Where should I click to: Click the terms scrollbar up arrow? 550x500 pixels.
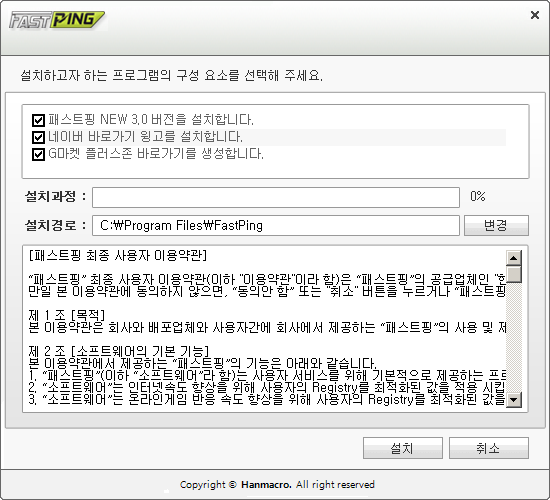tap(514, 258)
